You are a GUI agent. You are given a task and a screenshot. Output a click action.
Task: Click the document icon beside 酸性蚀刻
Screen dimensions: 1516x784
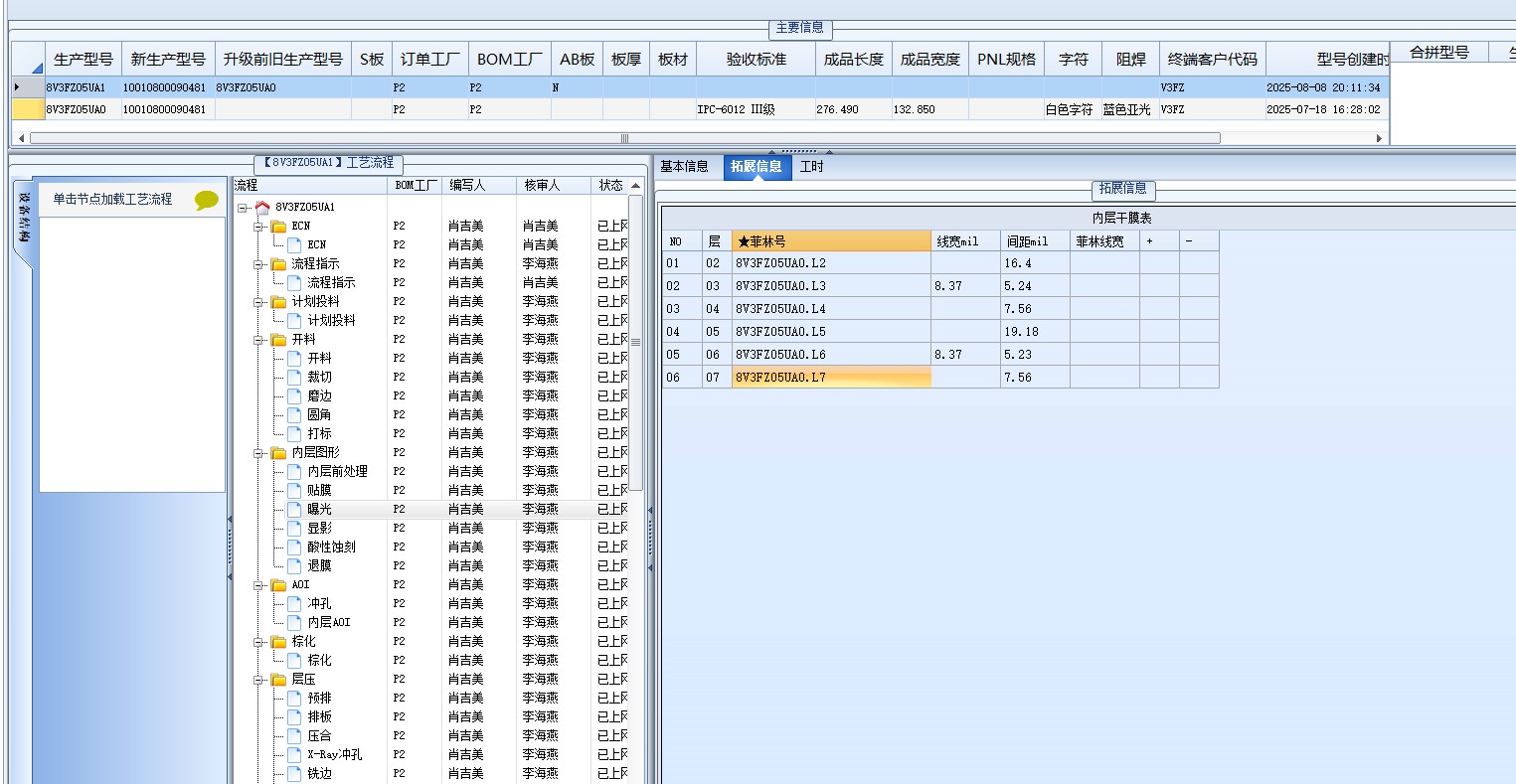point(294,547)
